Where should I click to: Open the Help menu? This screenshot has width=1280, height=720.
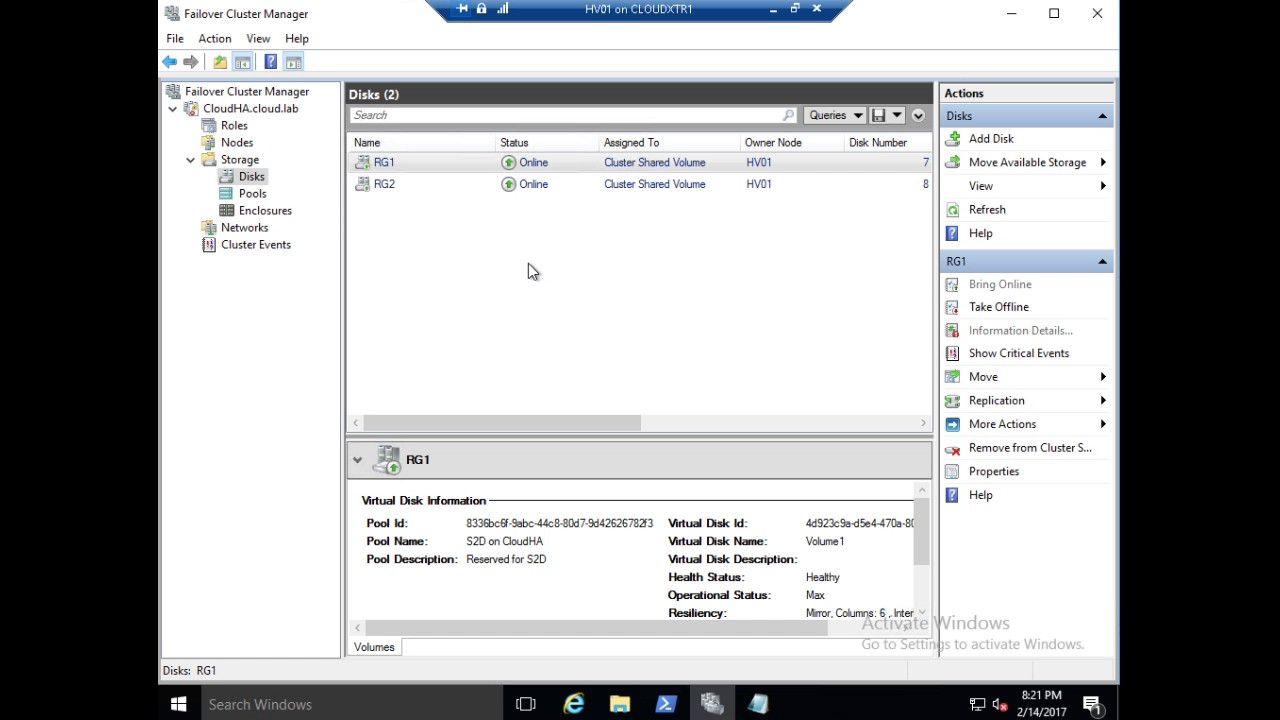pyautogui.click(x=296, y=38)
